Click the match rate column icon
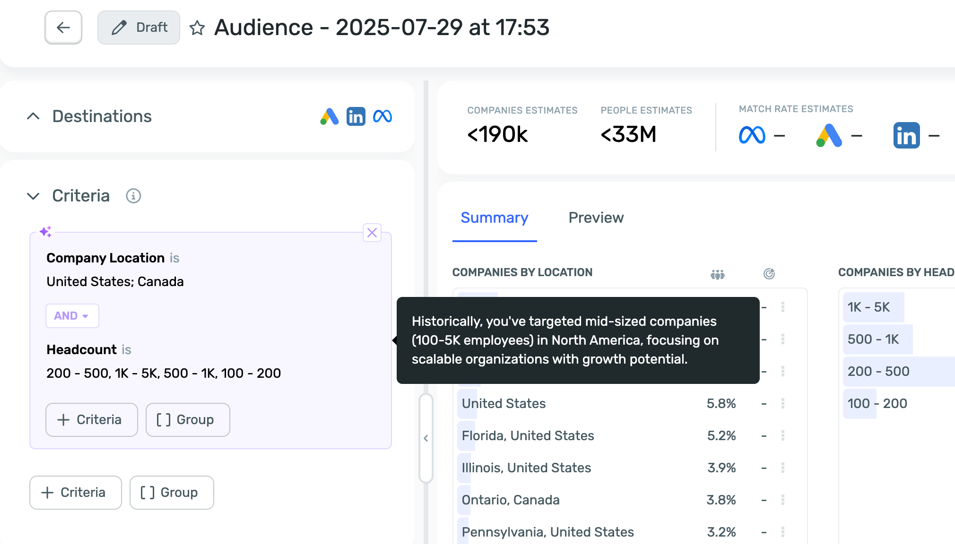Viewport: 955px width, 544px height. (768, 274)
